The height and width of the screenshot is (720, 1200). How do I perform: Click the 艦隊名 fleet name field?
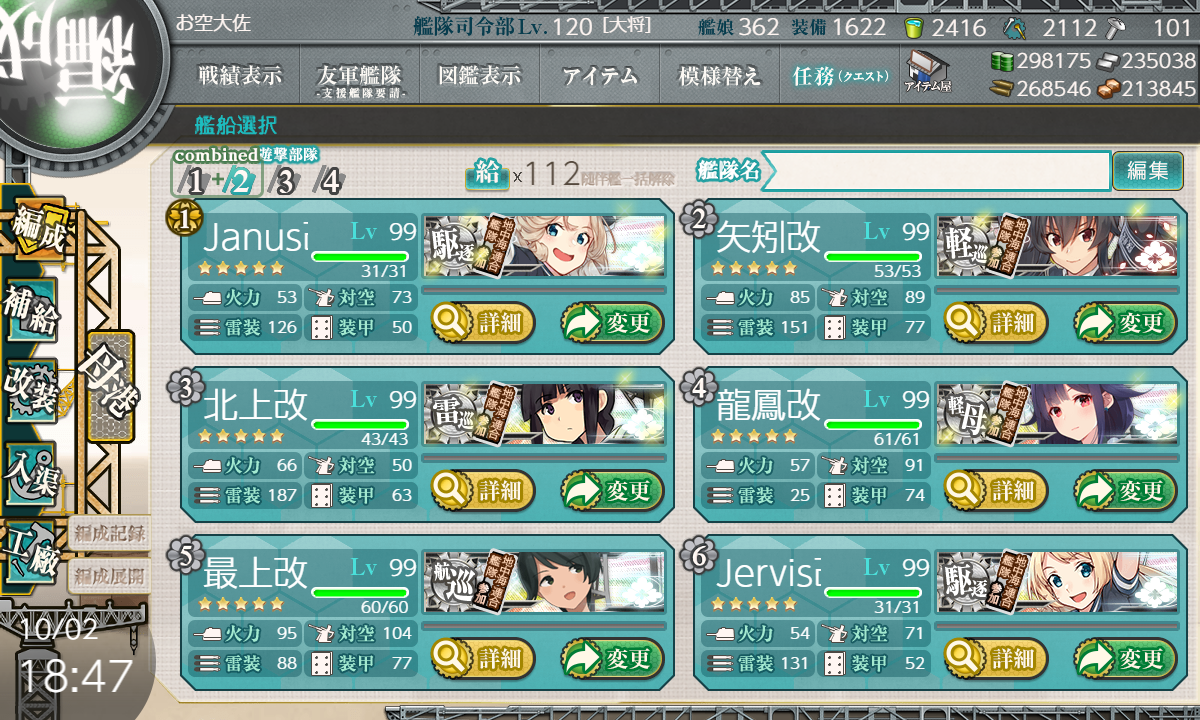[935, 171]
